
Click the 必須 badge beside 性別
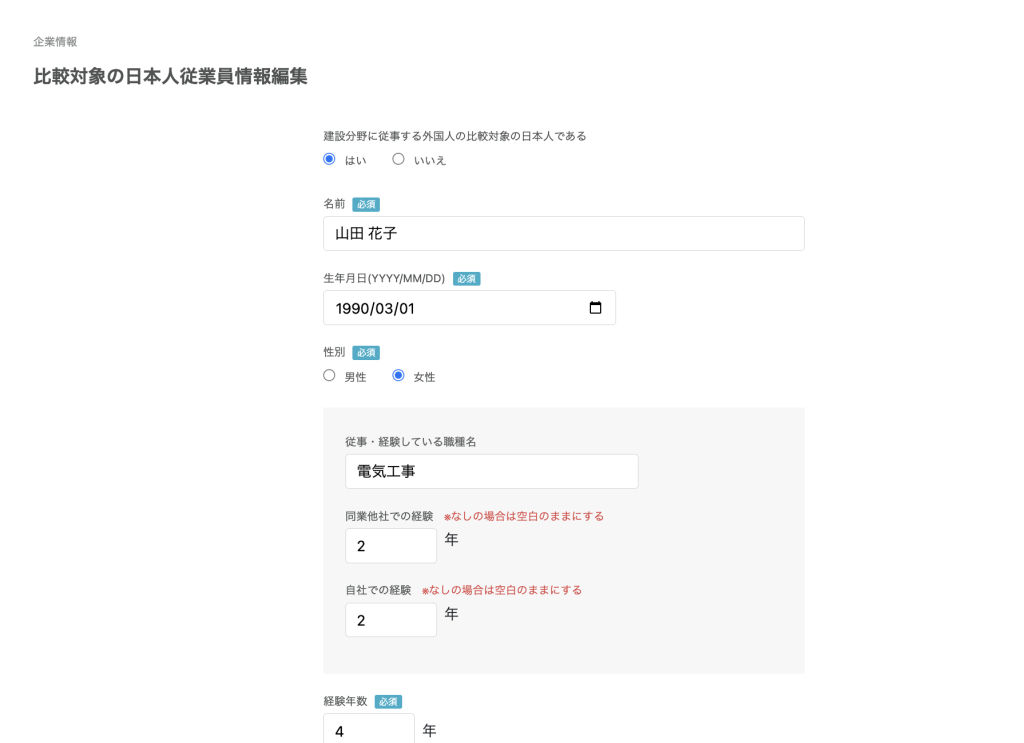(x=366, y=353)
